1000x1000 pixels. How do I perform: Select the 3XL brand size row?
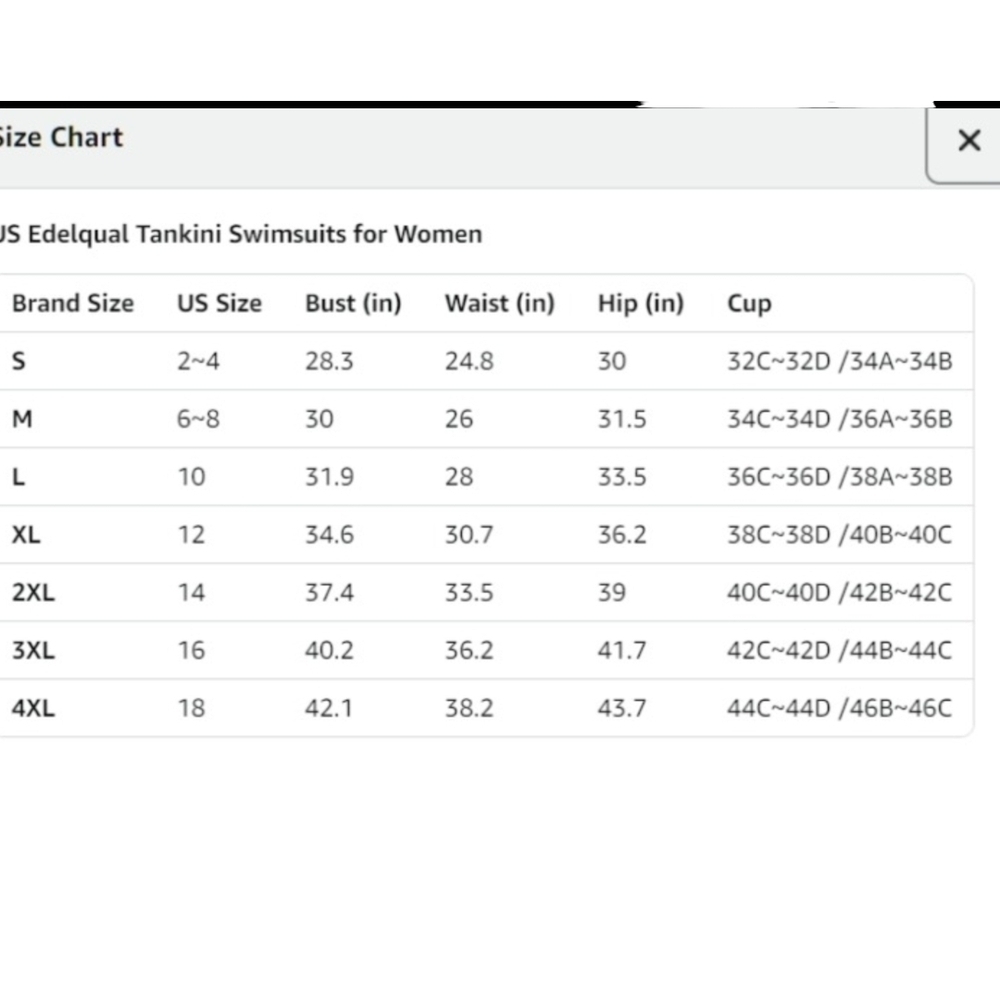click(486, 650)
